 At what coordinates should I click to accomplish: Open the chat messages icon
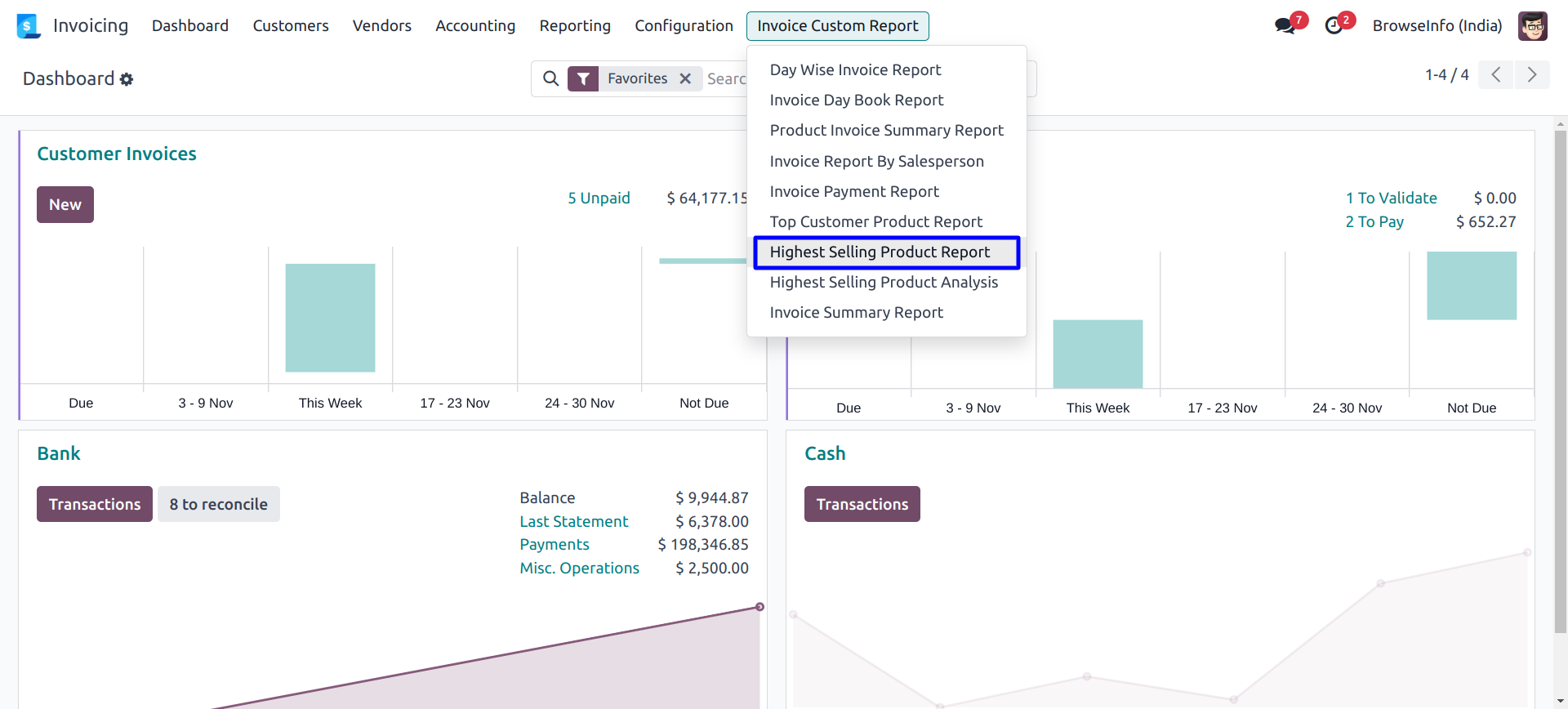tap(1285, 26)
